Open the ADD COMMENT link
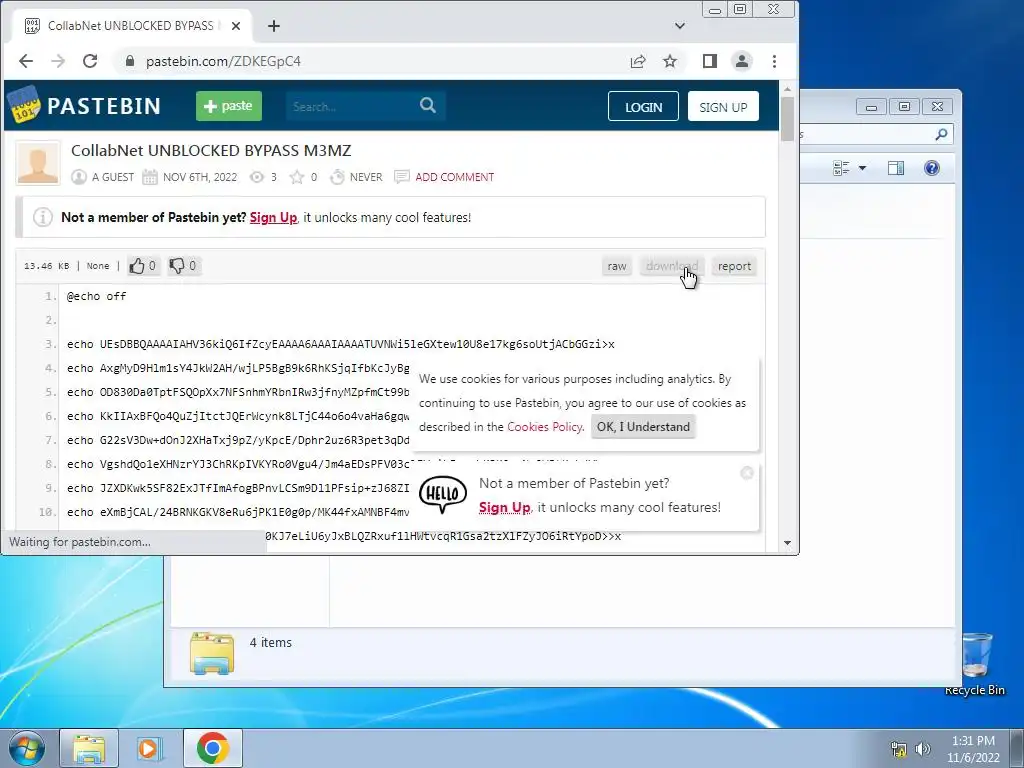1024x768 pixels. (x=455, y=177)
